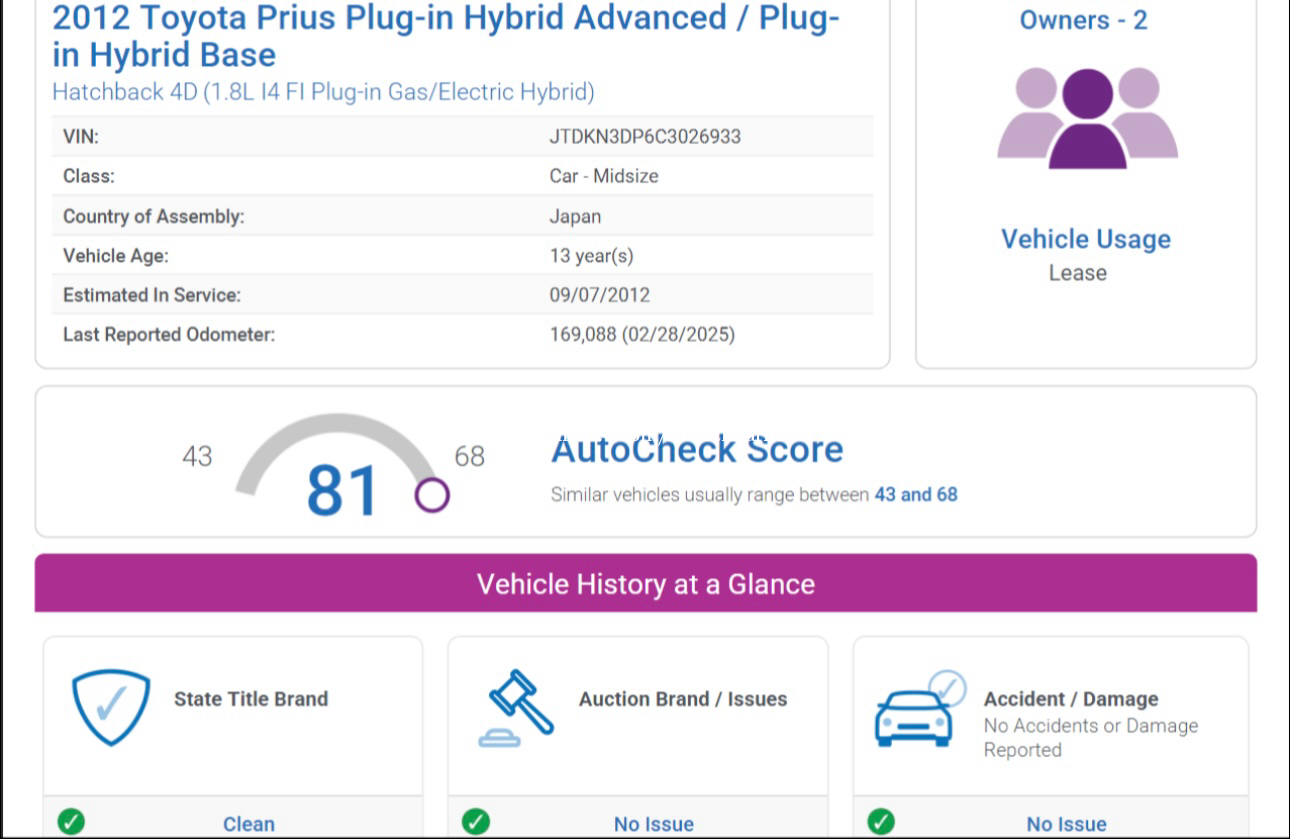Click the low range number 43 by gauge
Viewport: 1290px width, 839px height.
pyautogui.click(x=197, y=457)
